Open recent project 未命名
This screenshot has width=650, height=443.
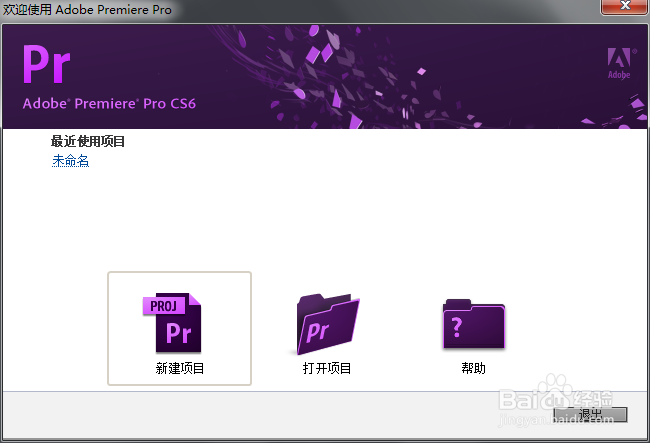point(70,160)
